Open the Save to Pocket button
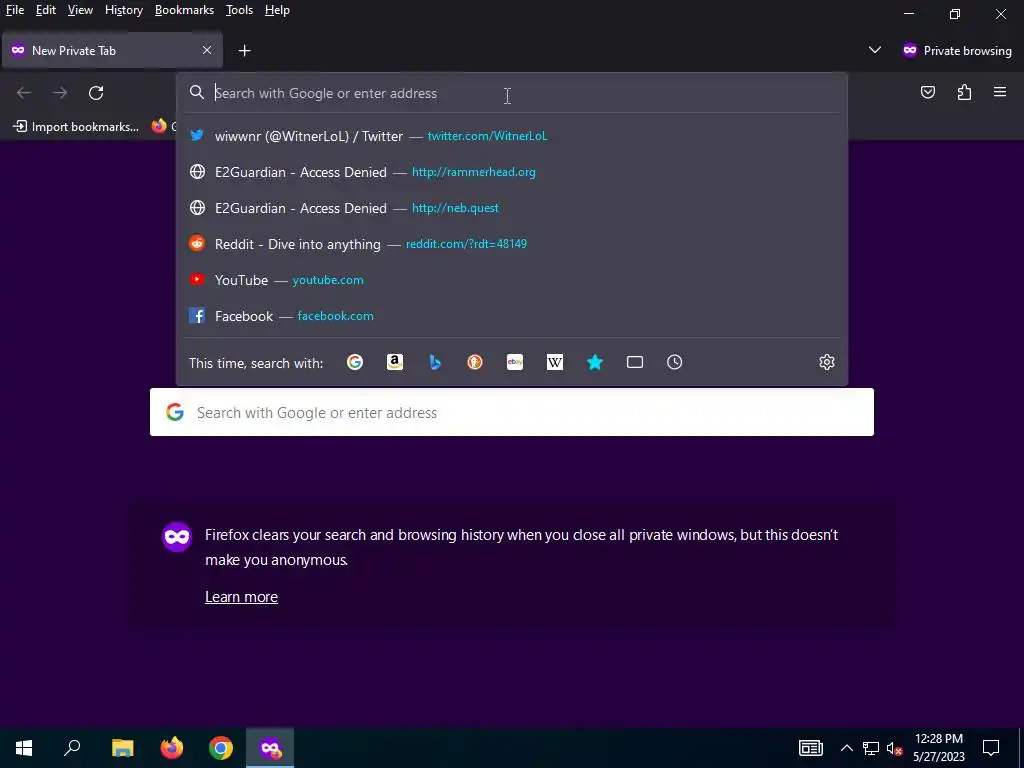 [x=928, y=93]
